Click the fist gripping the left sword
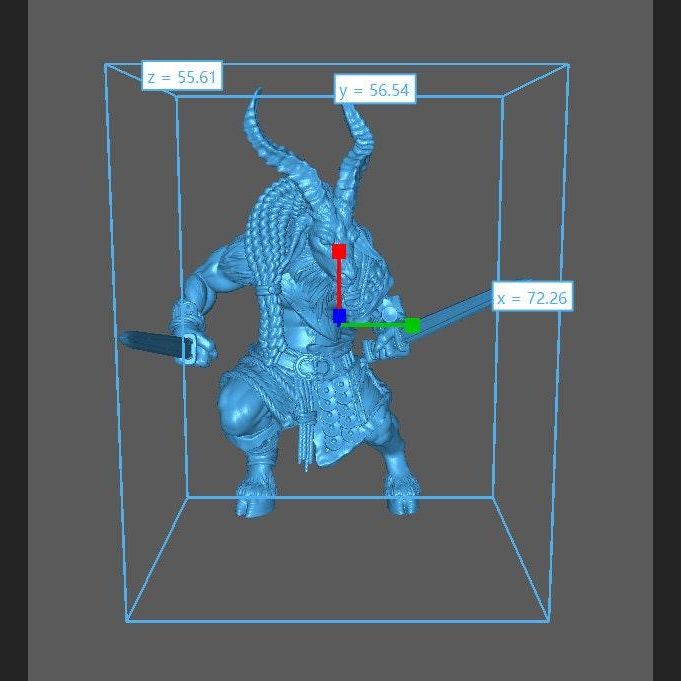Viewport: 681px width, 681px height. [x=201, y=349]
